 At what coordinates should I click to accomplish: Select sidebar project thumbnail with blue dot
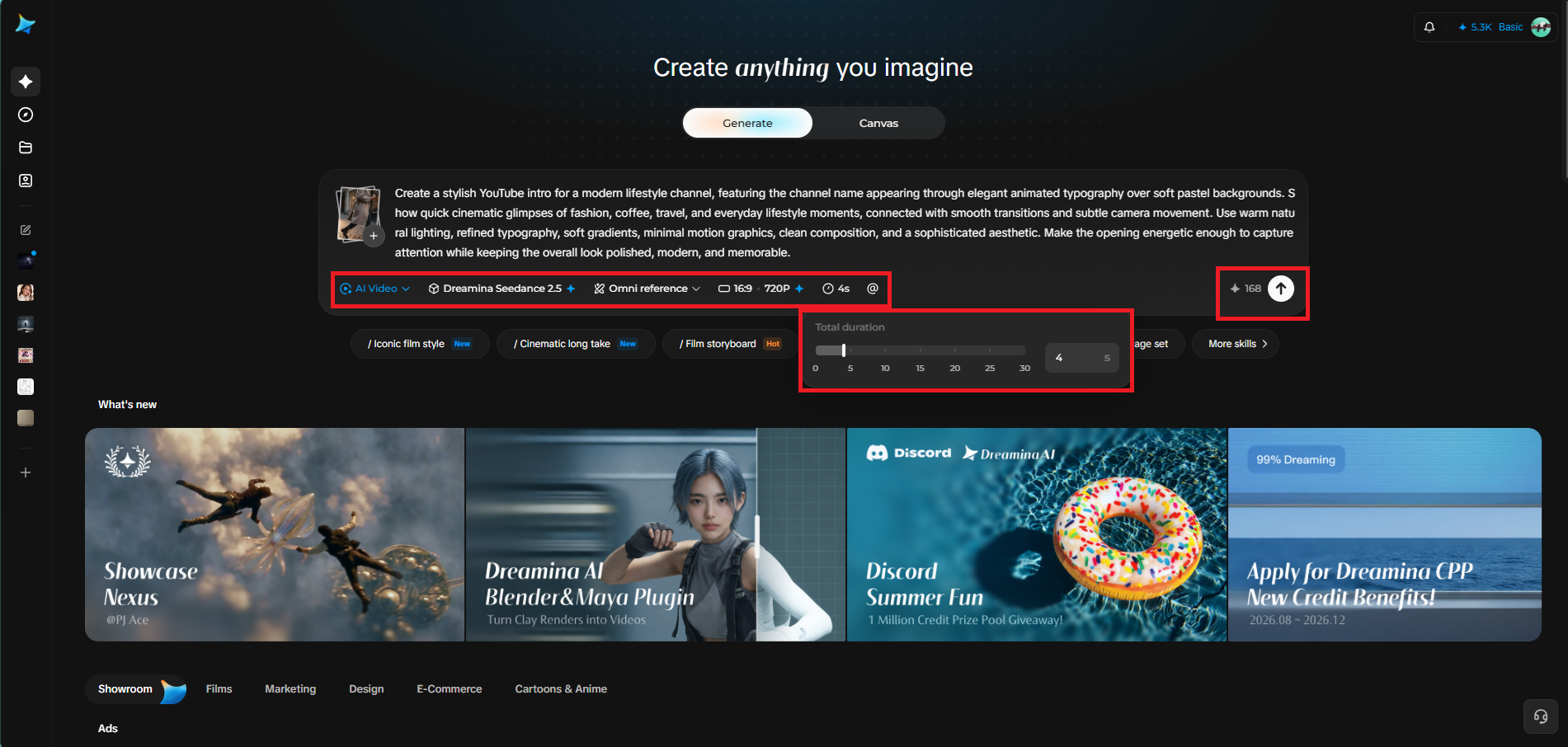coord(26,261)
